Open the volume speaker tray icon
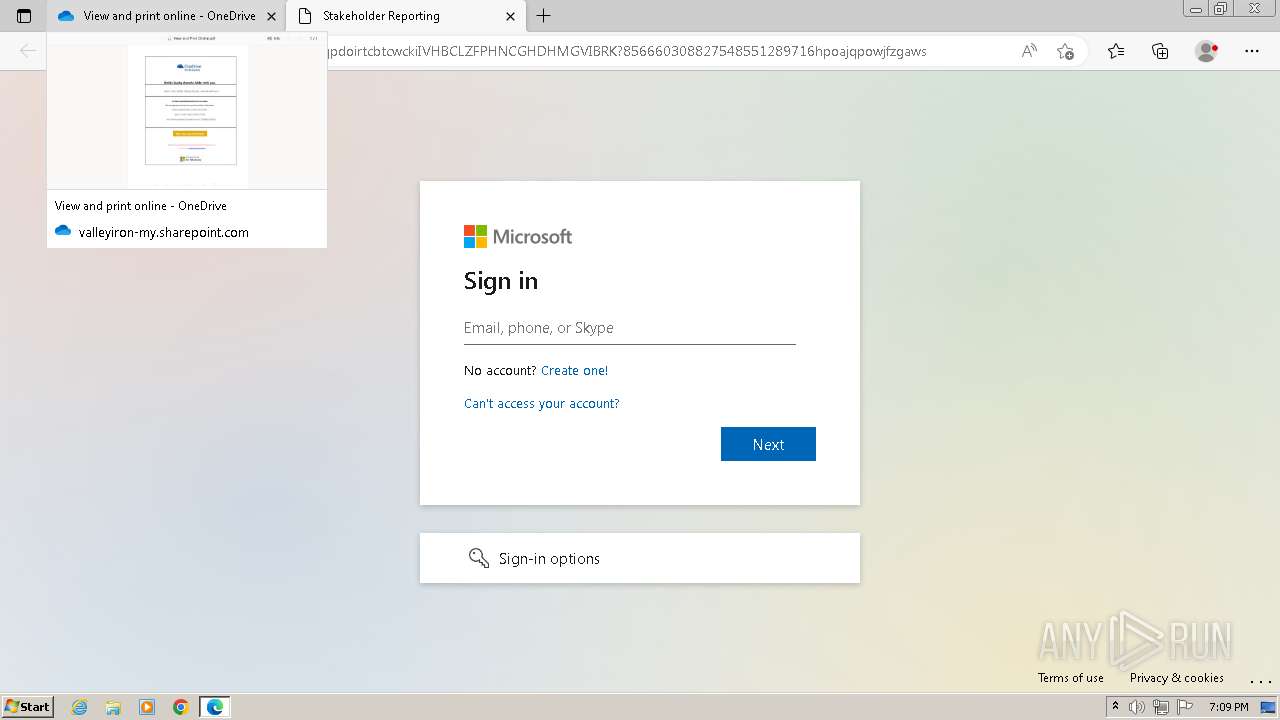 [x=1137, y=707]
